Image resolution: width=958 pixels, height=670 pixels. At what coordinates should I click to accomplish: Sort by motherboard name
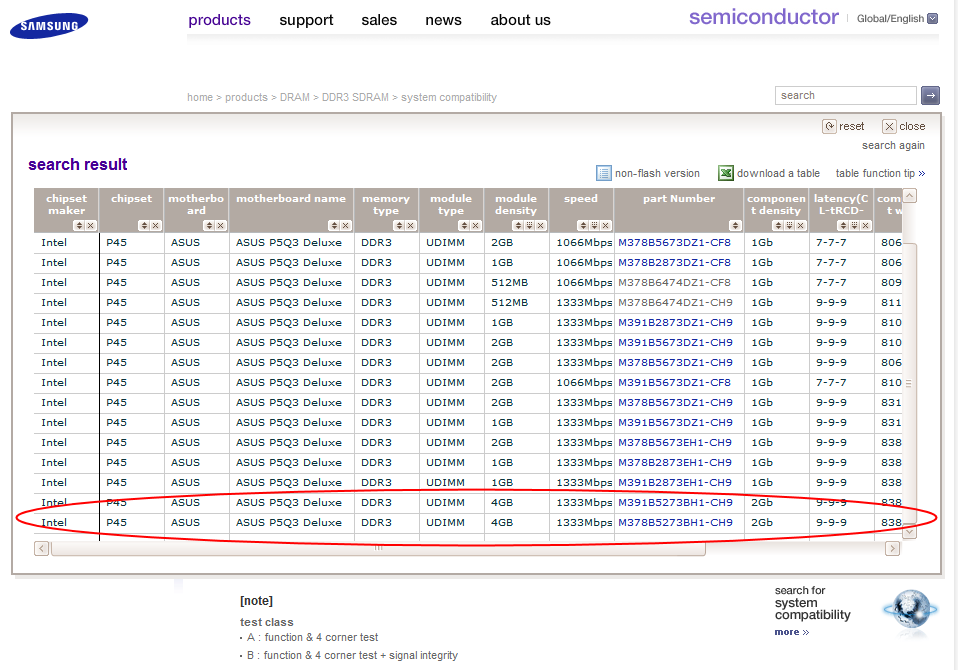pyautogui.click(x=334, y=225)
